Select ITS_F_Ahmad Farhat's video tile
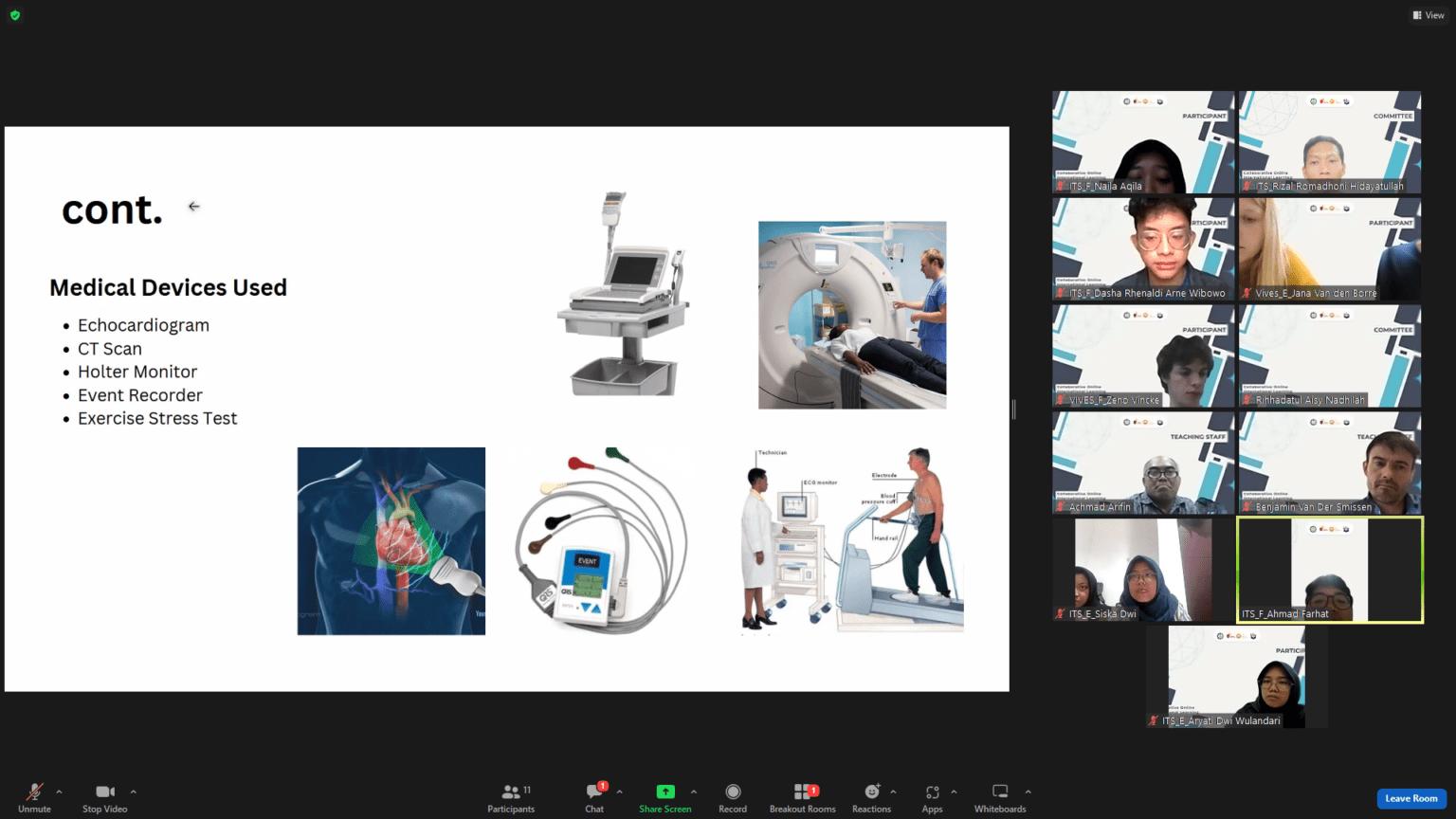 click(x=1329, y=569)
